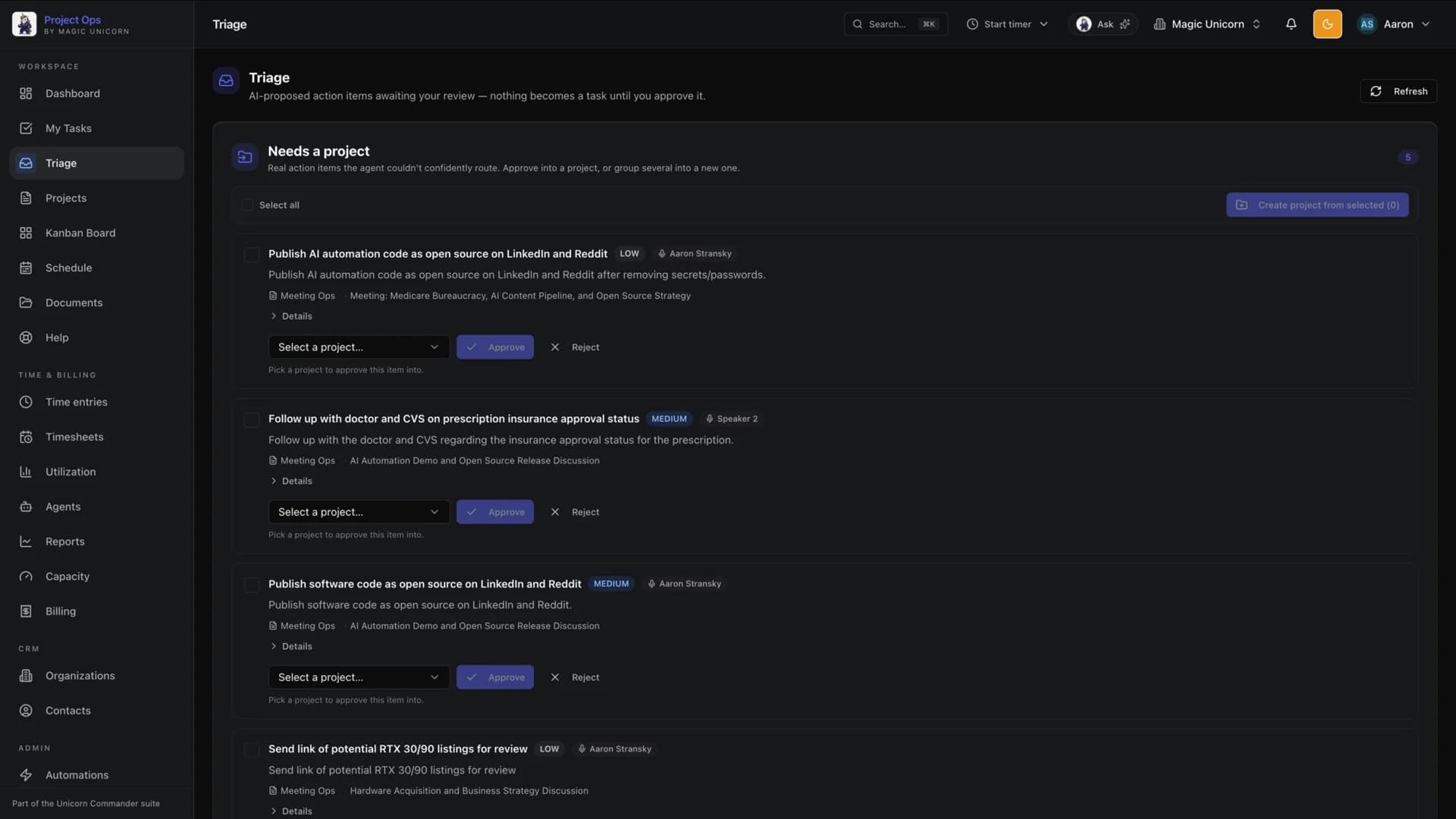Check the Select all checkbox
The height and width of the screenshot is (819, 1456).
pos(247,205)
